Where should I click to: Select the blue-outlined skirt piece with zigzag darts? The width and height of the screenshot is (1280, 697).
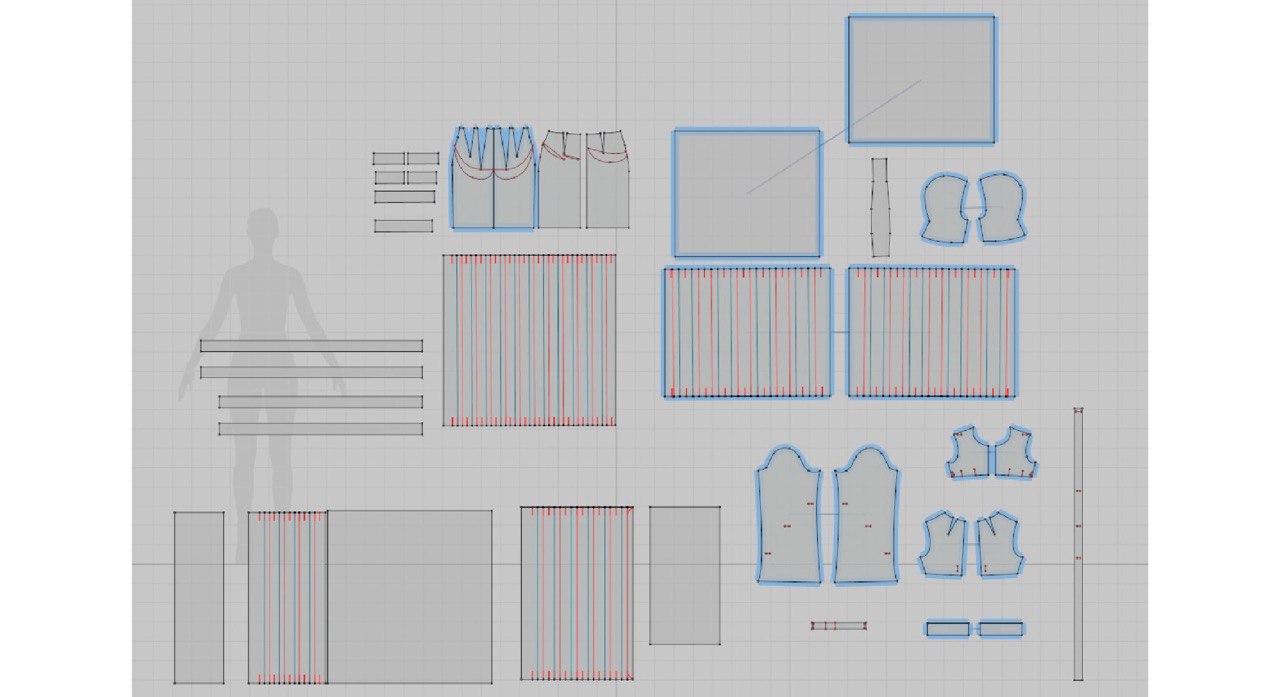[x=493, y=178]
